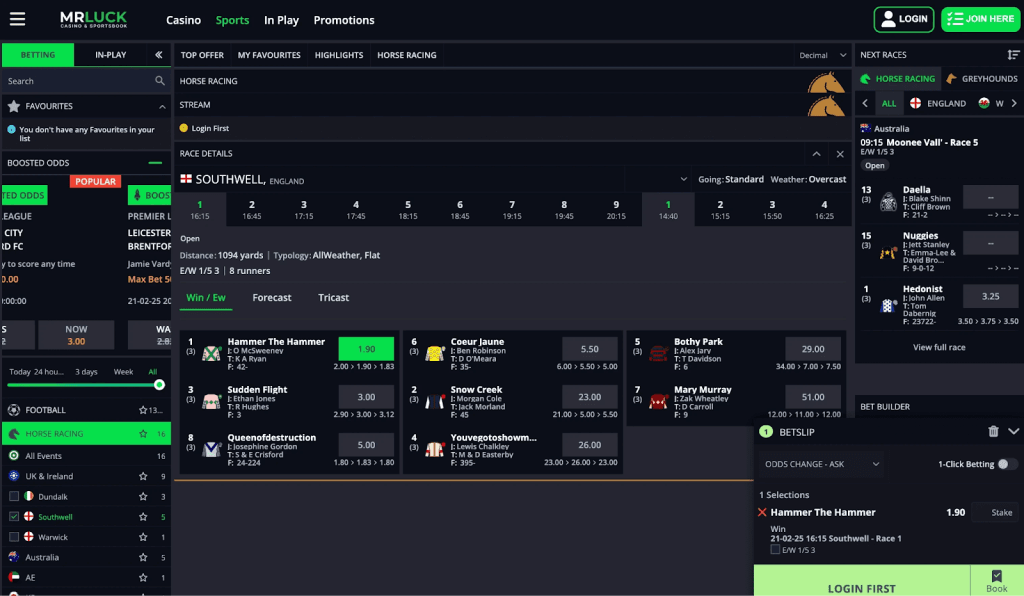Collapse the left betting sidebar
This screenshot has height=596, width=1024.
[x=158, y=55]
